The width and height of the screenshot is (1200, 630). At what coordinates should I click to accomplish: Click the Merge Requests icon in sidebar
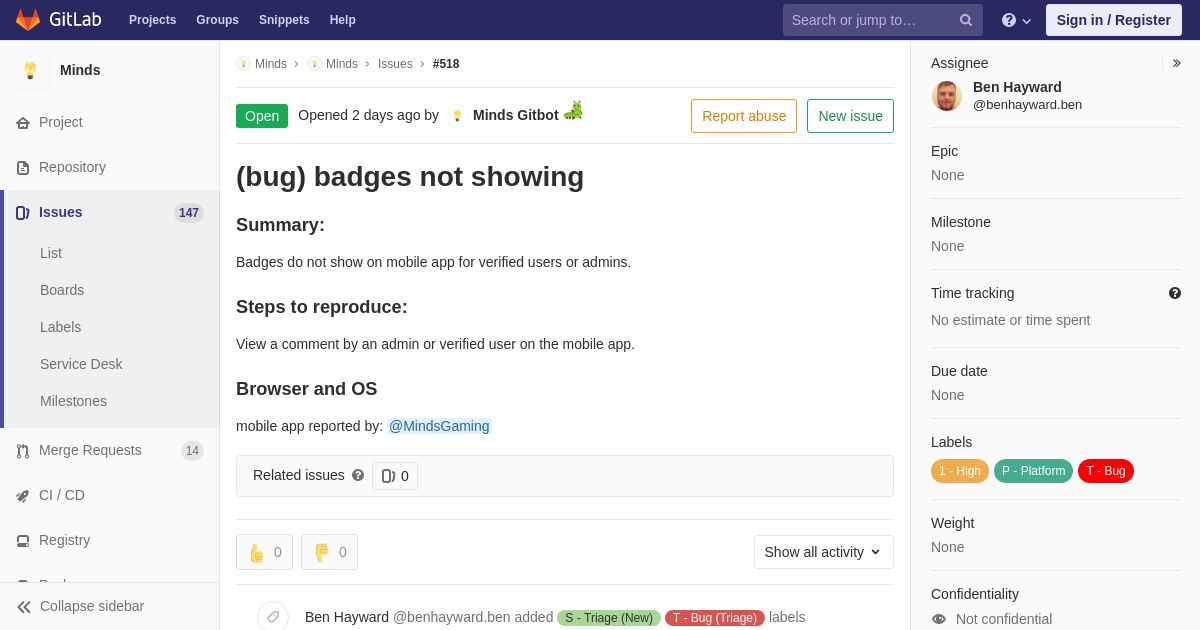click(23, 451)
